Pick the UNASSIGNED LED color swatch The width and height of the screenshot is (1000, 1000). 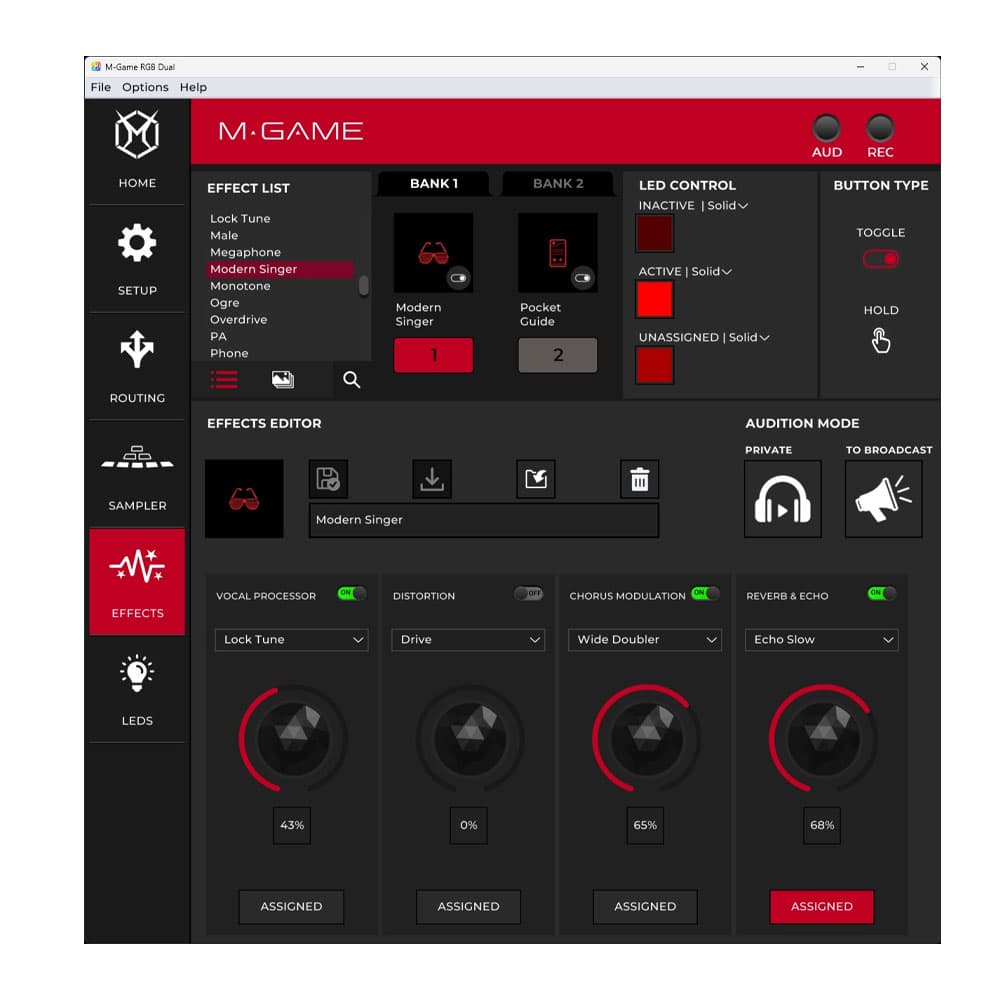coord(654,365)
